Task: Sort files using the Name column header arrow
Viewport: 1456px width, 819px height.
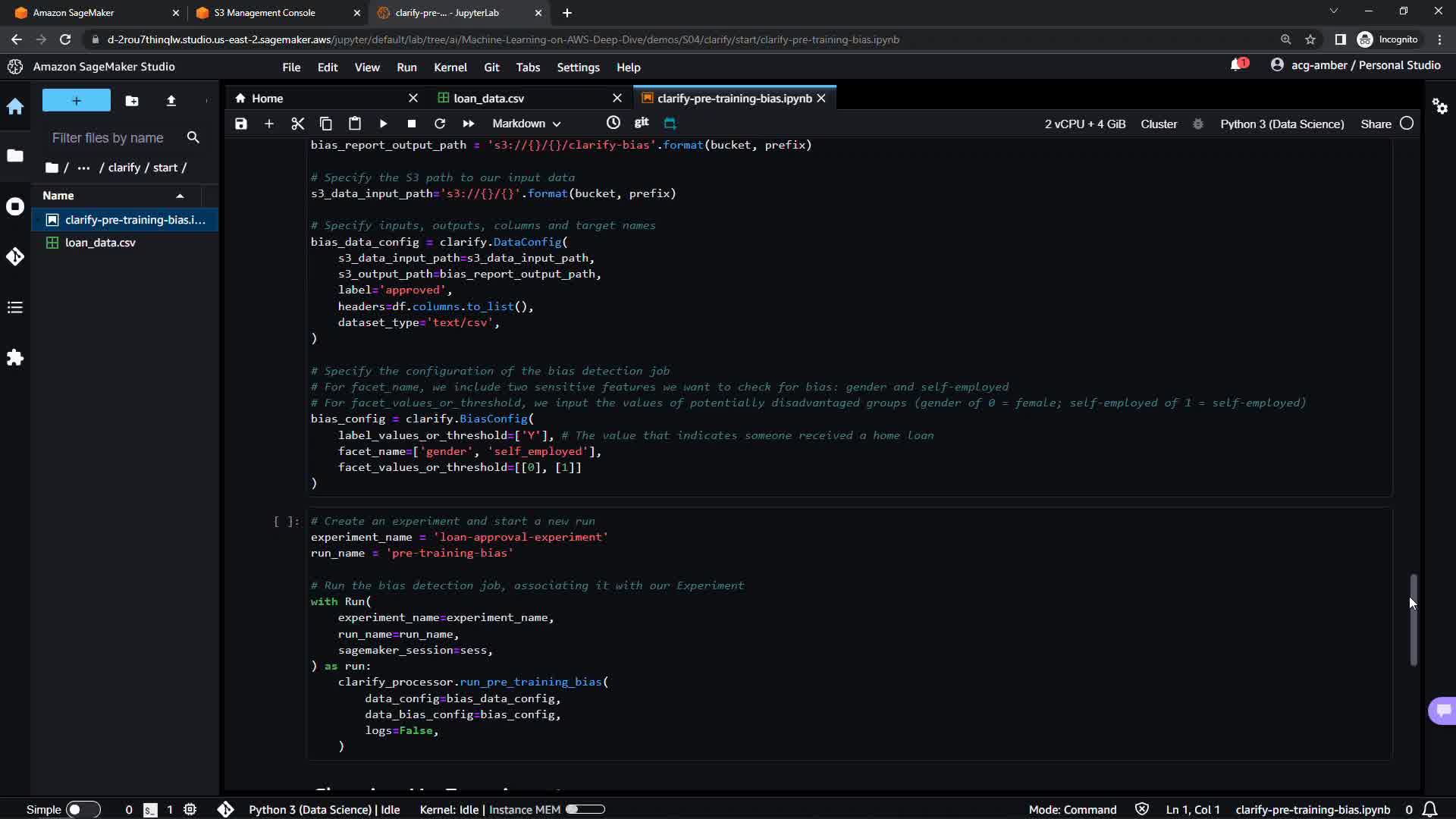Action: [180, 196]
